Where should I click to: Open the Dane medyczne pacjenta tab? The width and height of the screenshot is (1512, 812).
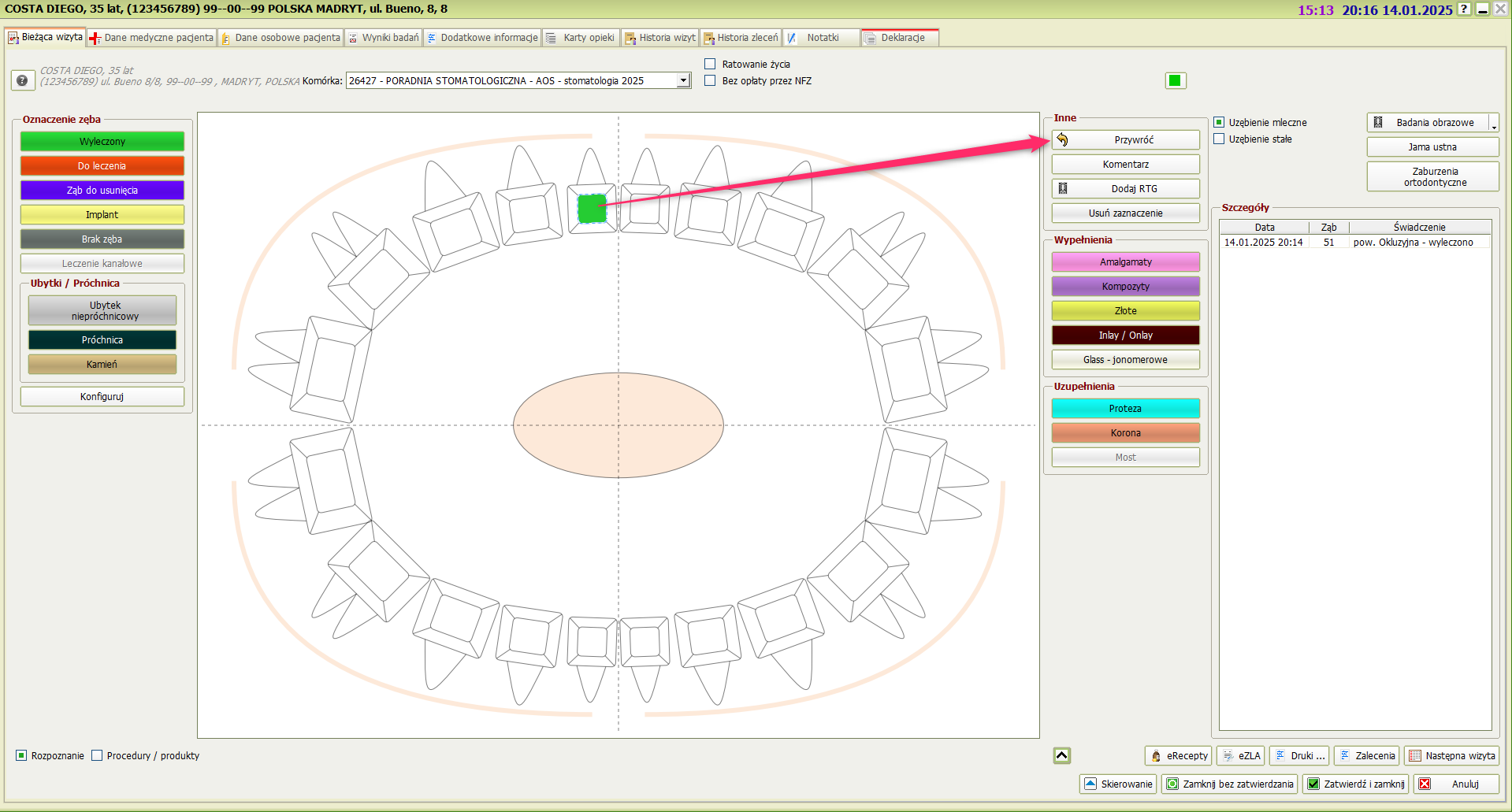(x=151, y=38)
